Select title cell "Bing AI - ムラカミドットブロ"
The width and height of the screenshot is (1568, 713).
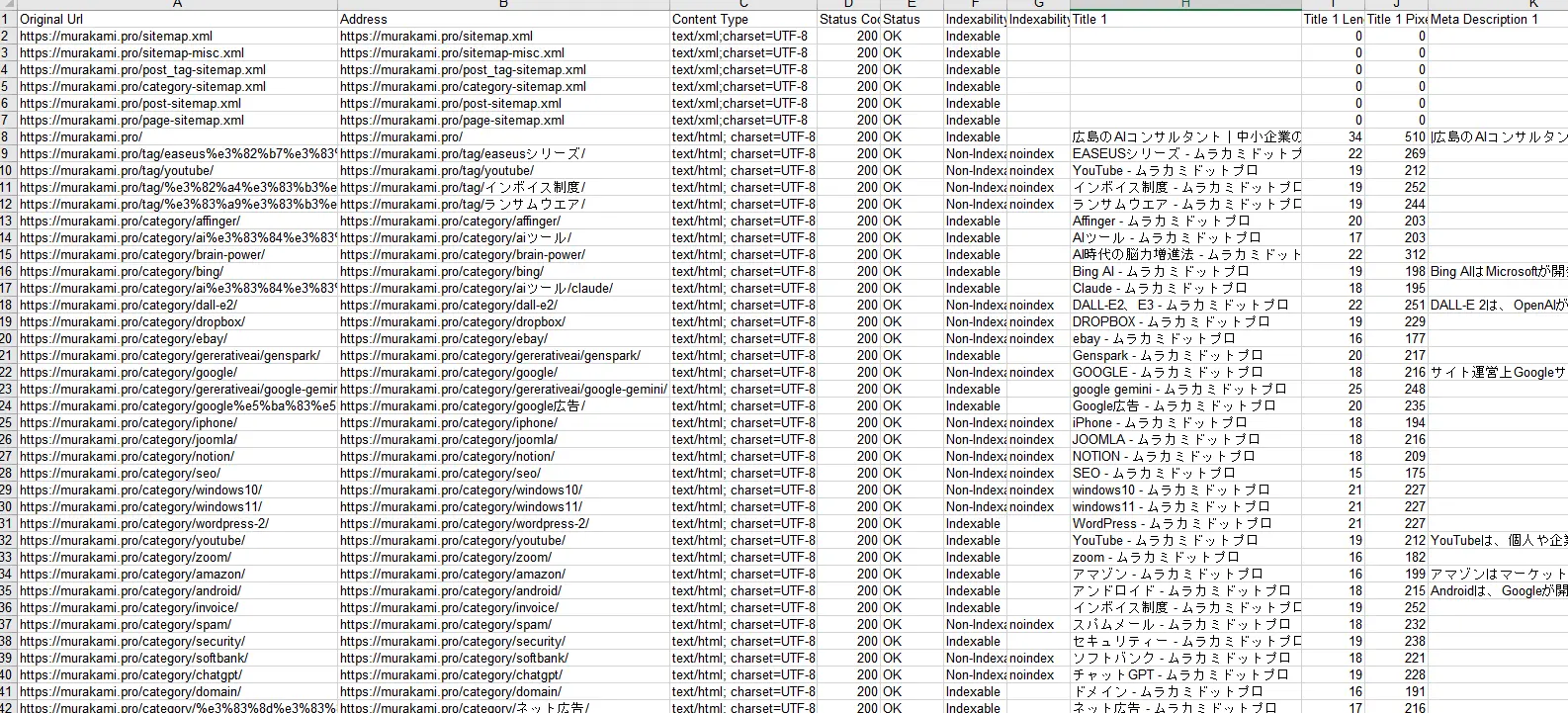tap(1185, 271)
